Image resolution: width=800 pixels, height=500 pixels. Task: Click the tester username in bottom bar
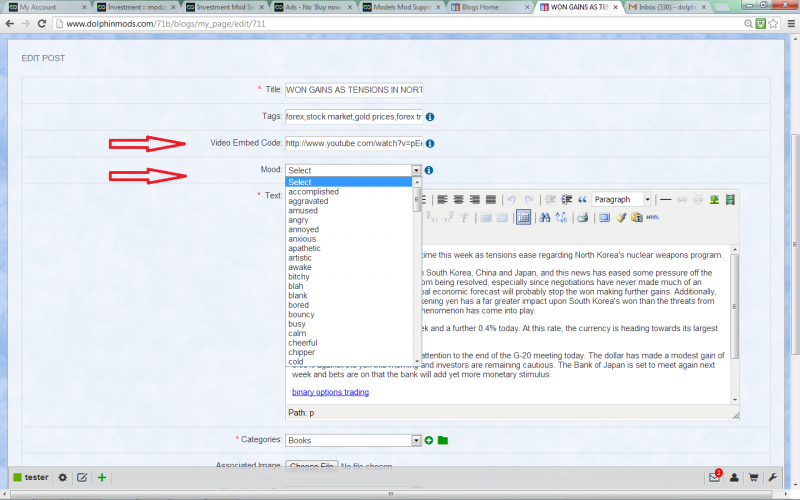36,478
